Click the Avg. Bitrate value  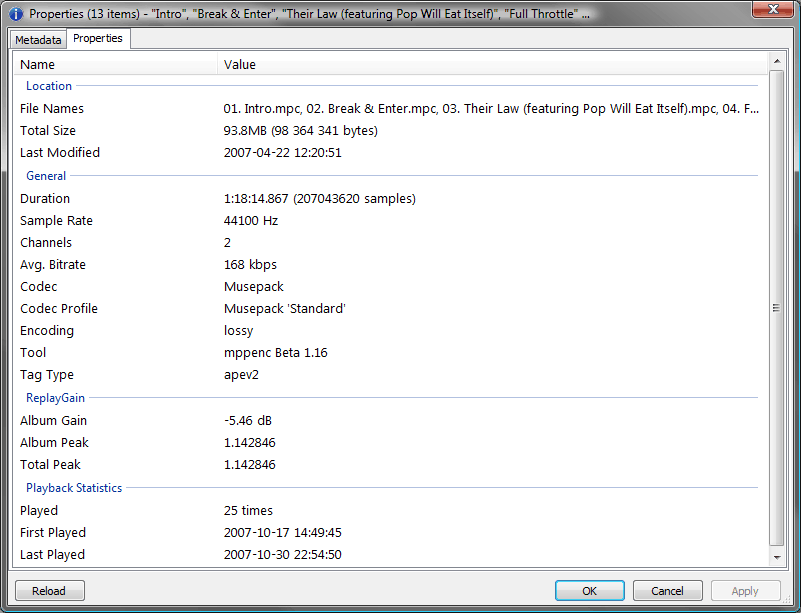coord(250,265)
